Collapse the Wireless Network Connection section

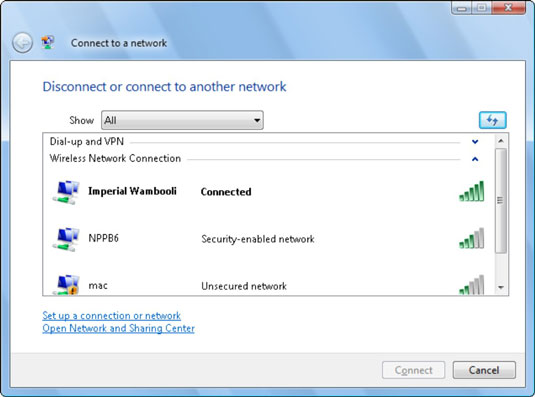pos(475,159)
